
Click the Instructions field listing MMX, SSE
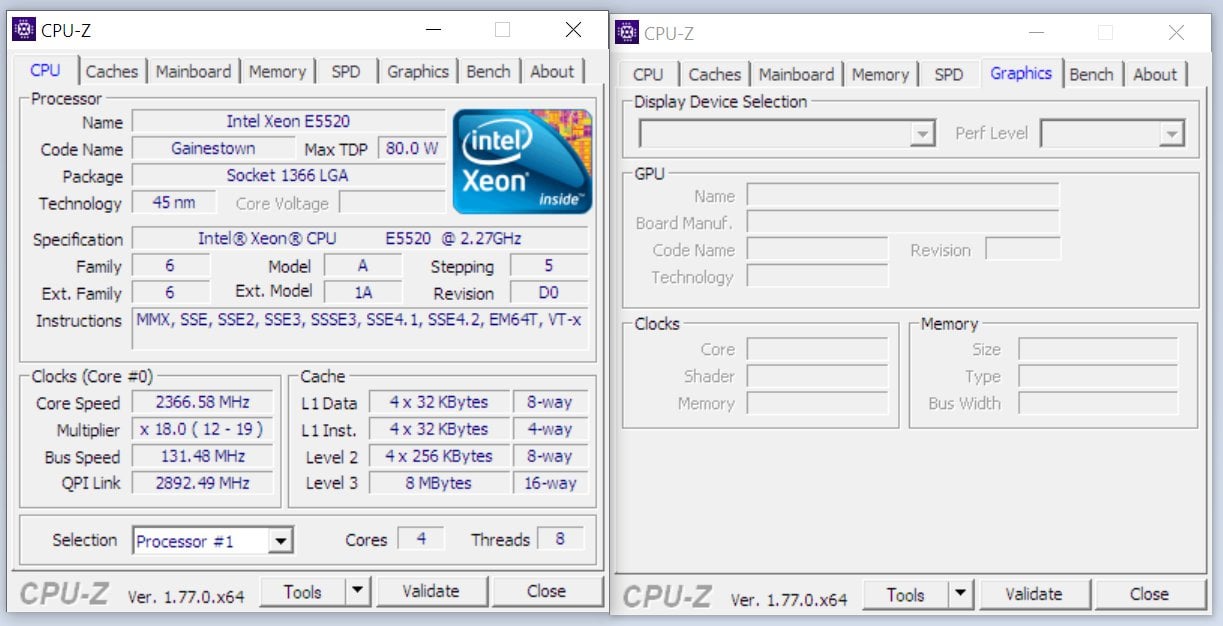coord(360,329)
